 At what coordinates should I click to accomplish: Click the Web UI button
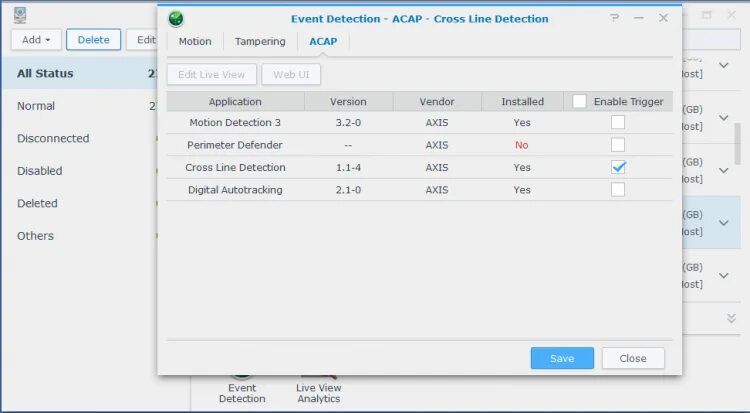[291, 75]
